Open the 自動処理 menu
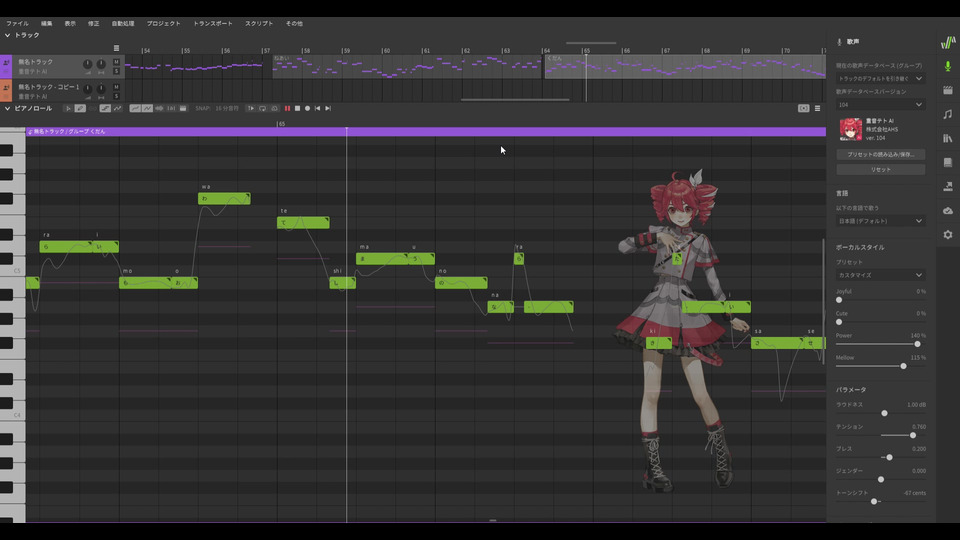Image resolution: width=960 pixels, height=540 pixels. [x=122, y=23]
